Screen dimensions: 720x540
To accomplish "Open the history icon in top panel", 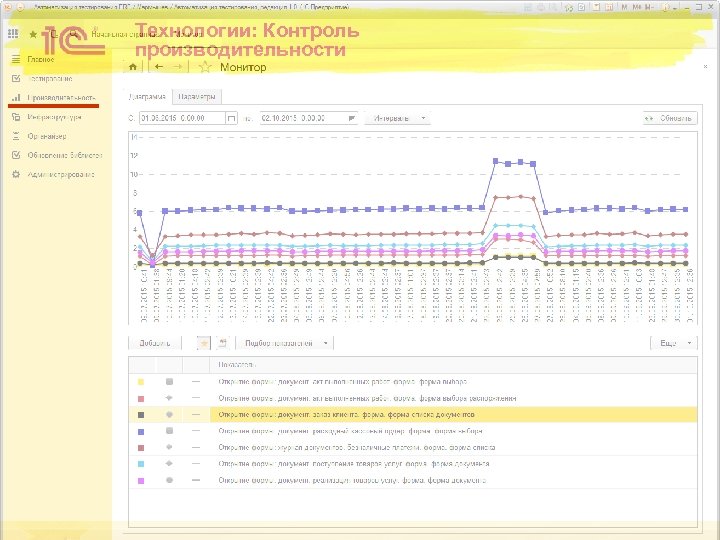I will [x=53, y=34].
